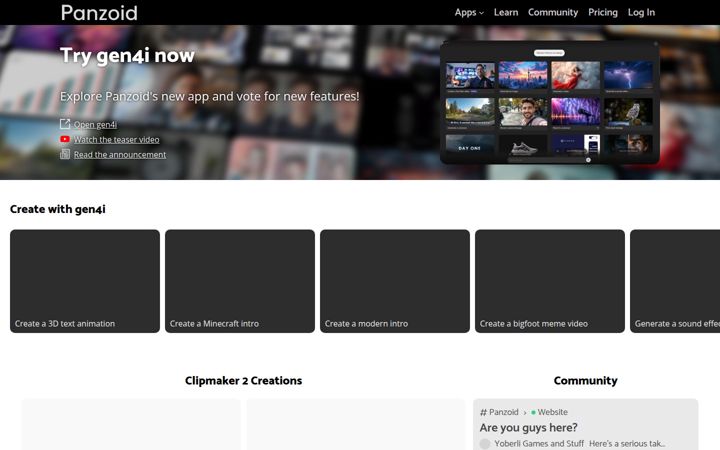Click the hash icon before Panzoid in Community

483,412
